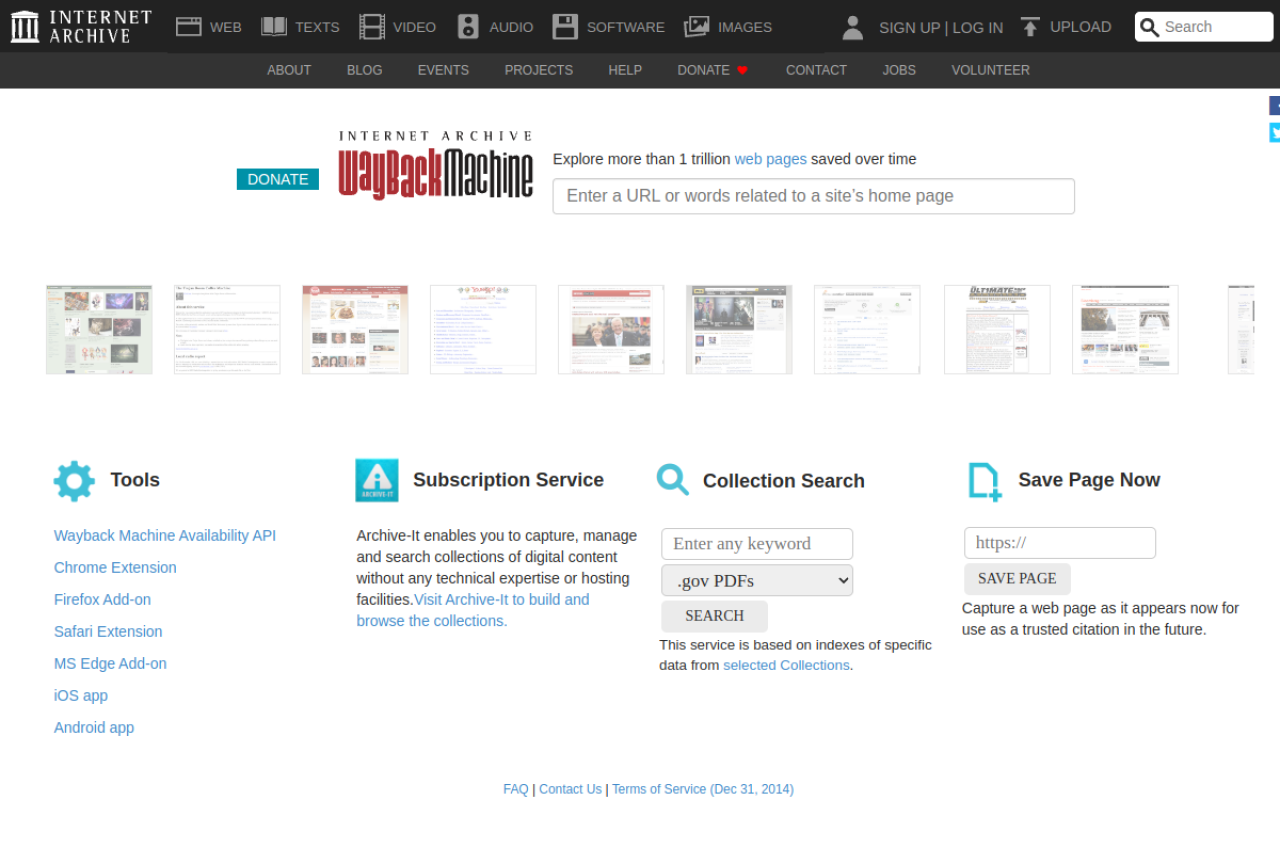Open the Safari Extension link

[x=108, y=632]
